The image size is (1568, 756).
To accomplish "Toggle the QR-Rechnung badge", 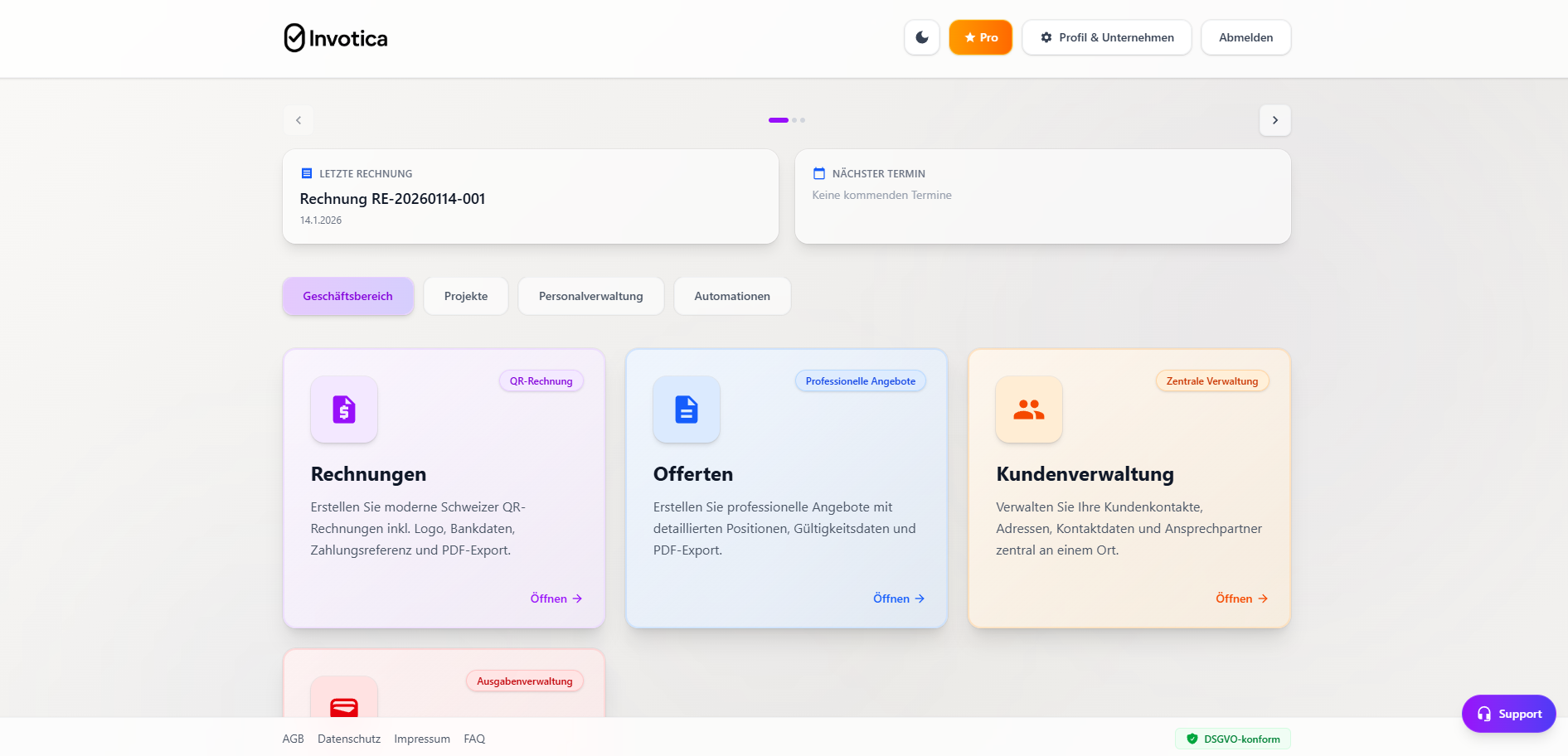I will coord(541,380).
